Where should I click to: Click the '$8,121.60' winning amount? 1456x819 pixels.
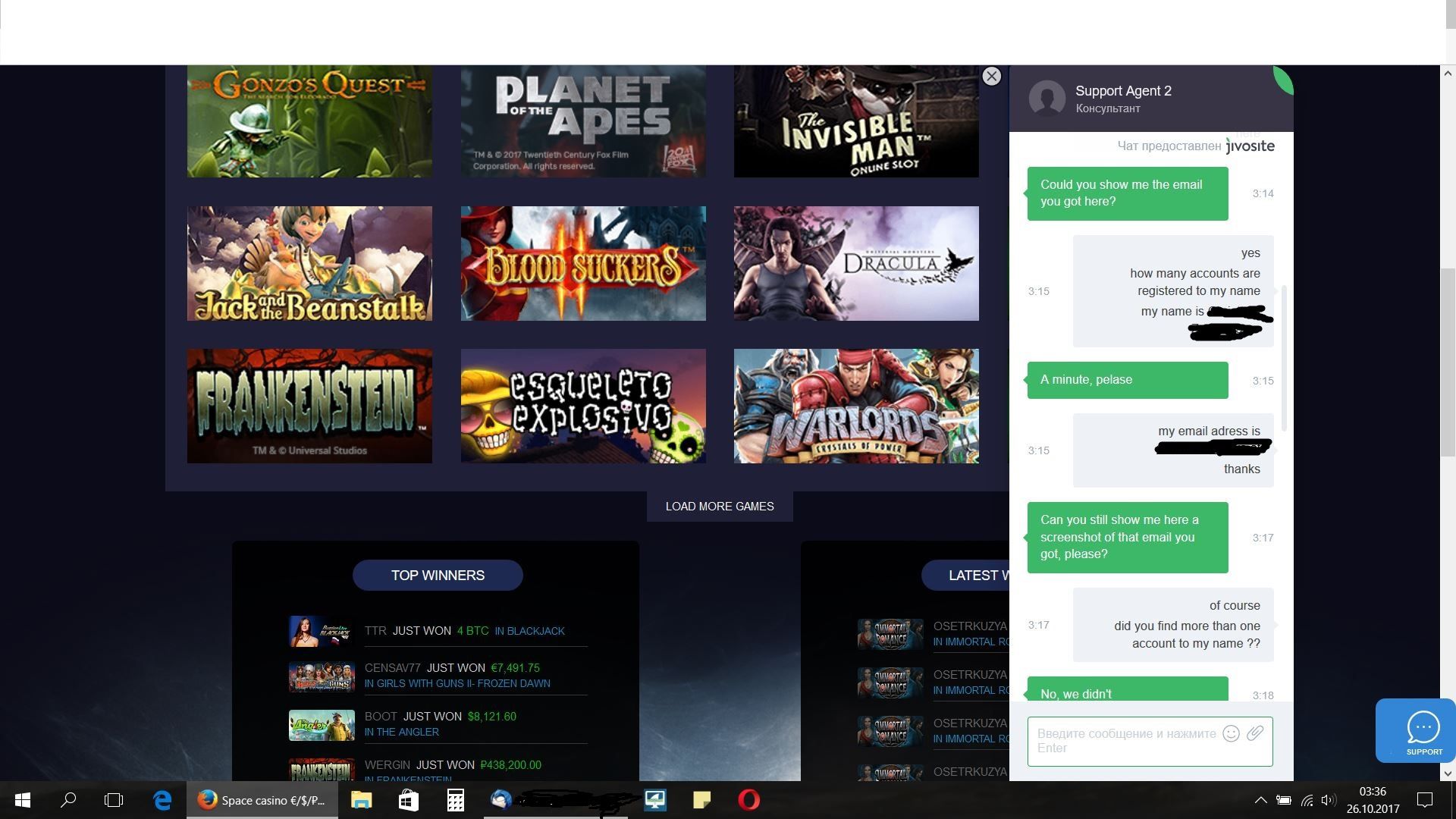point(491,717)
